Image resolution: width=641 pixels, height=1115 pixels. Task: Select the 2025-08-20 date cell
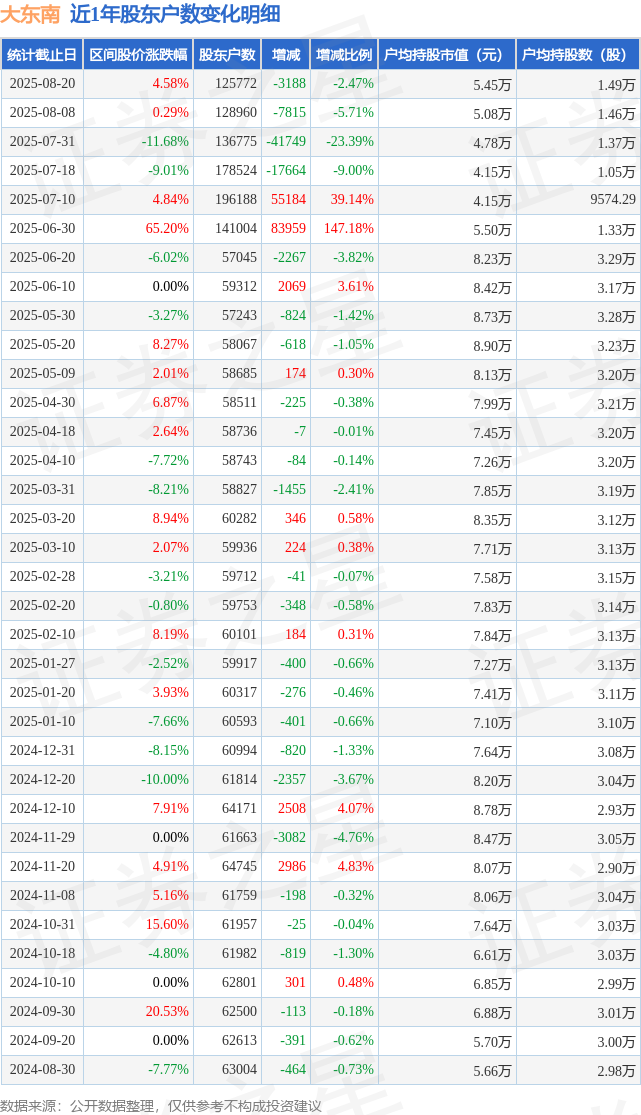pyautogui.click(x=42, y=84)
